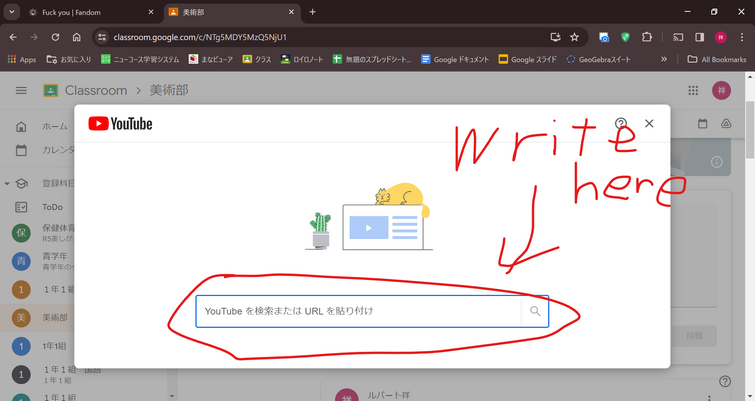
Task: Go forward in browser history
Action: coord(34,37)
